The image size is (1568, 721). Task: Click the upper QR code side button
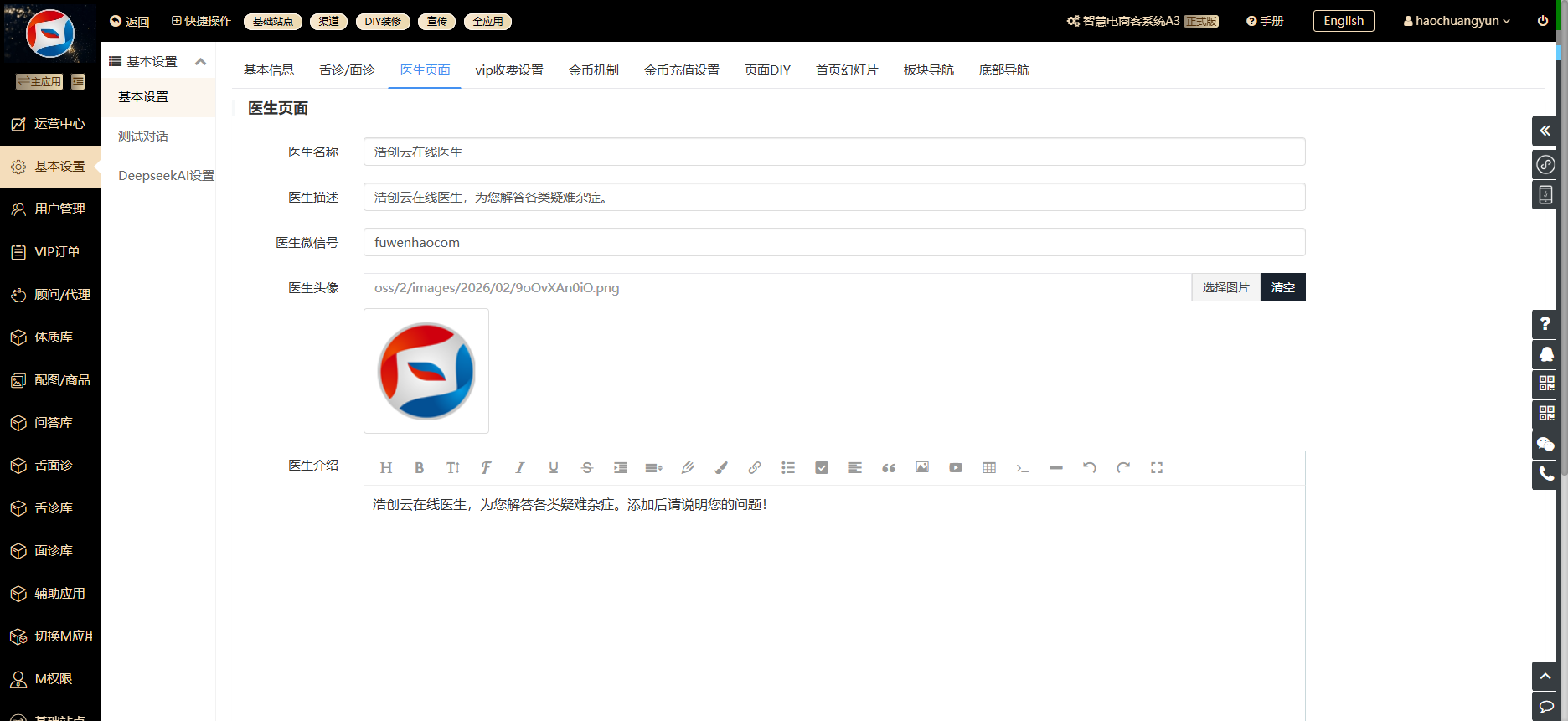pos(1545,384)
